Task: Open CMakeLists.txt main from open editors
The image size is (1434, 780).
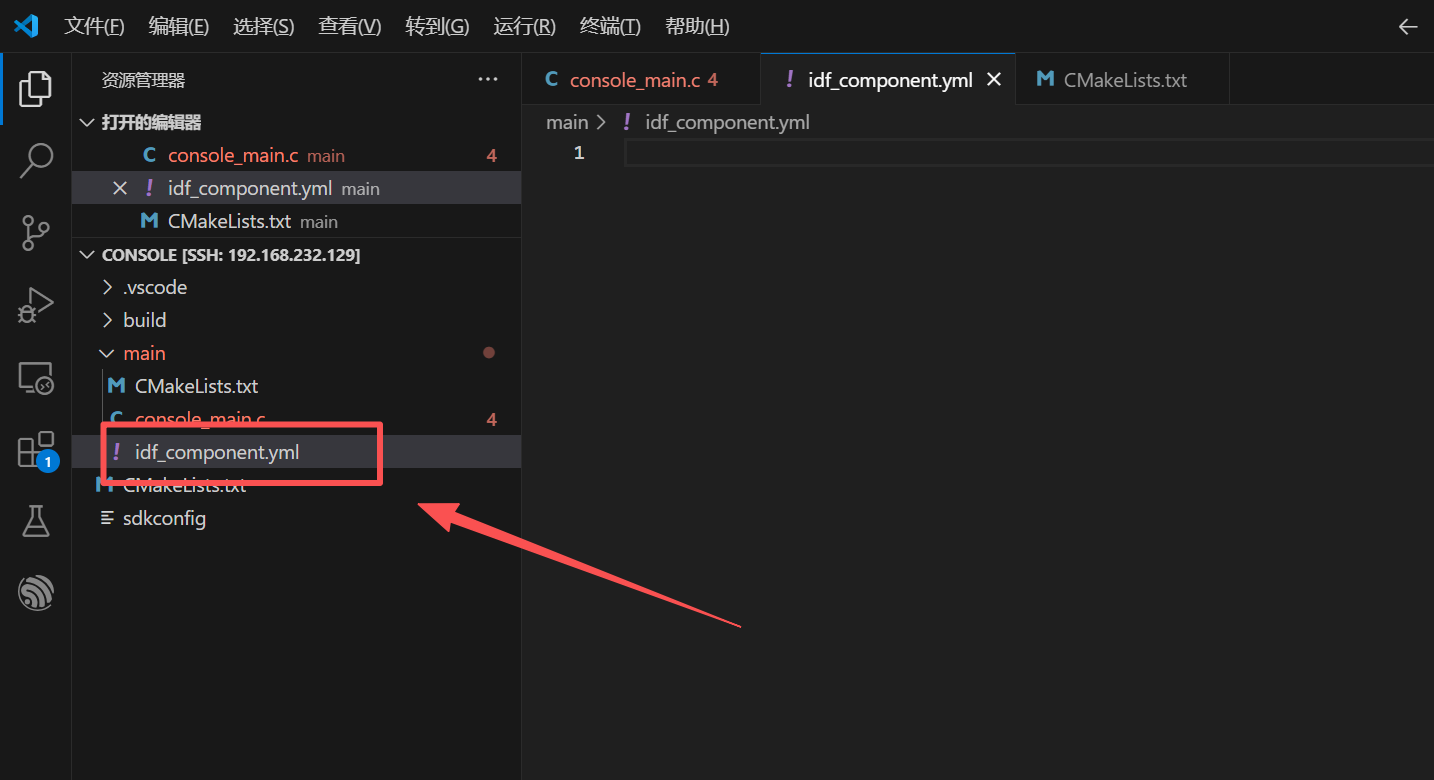Action: pyautogui.click(x=296, y=221)
